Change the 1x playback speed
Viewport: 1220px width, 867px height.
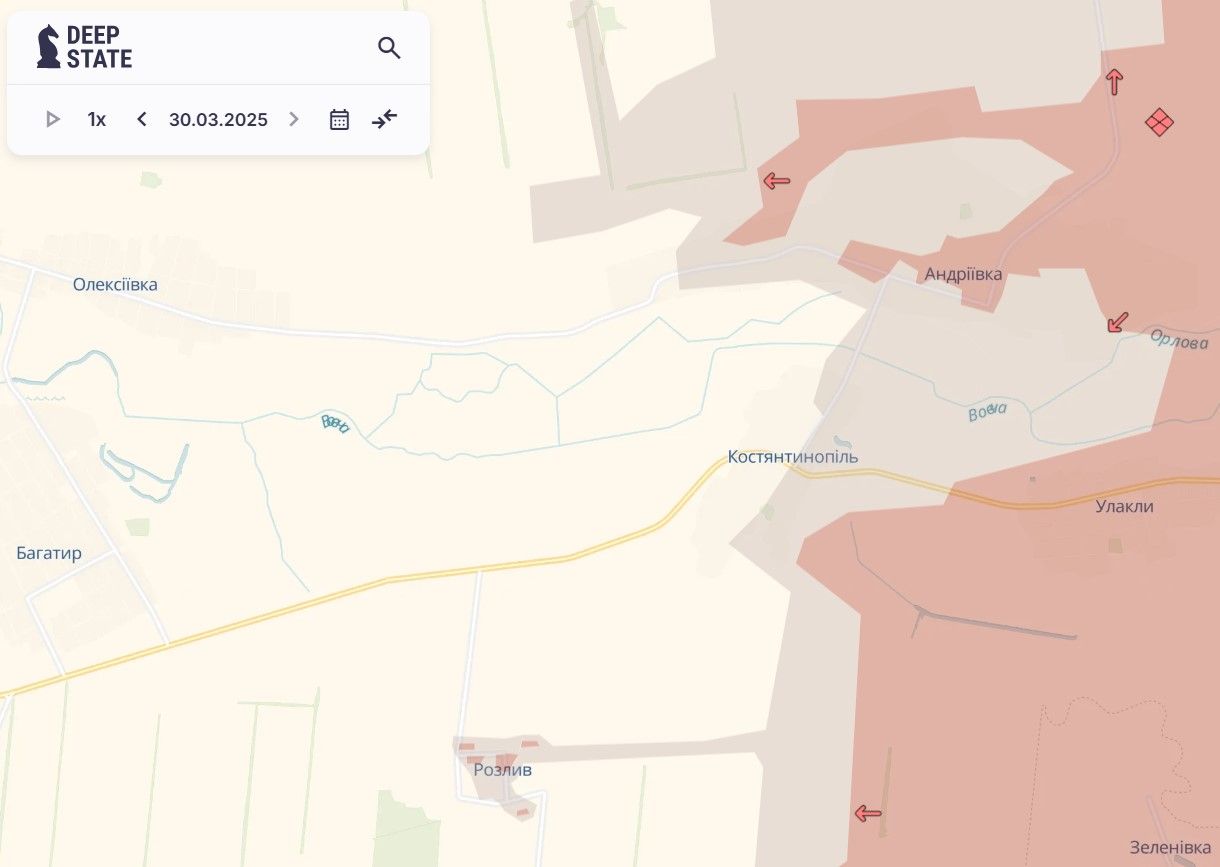pyautogui.click(x=97, y=120)
